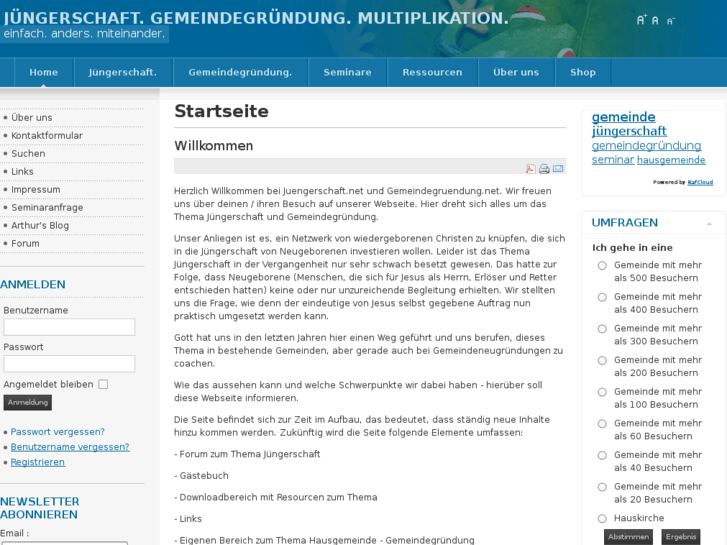Select 'mehr als 100 Besuchern' option
727x545 pixels.
pyautogui.click(x=602, y=392)
